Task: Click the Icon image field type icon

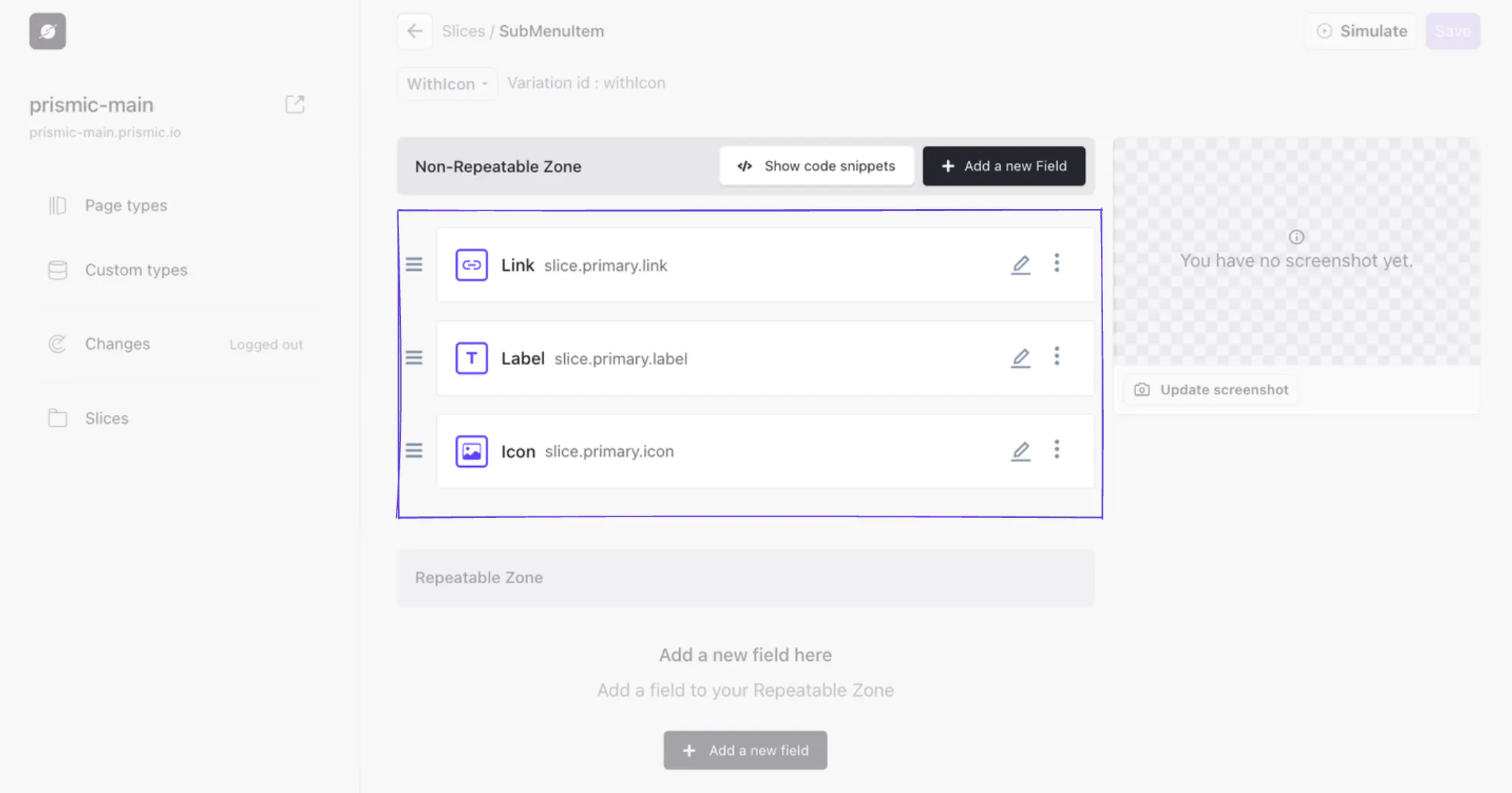Action: coord(471,451)
